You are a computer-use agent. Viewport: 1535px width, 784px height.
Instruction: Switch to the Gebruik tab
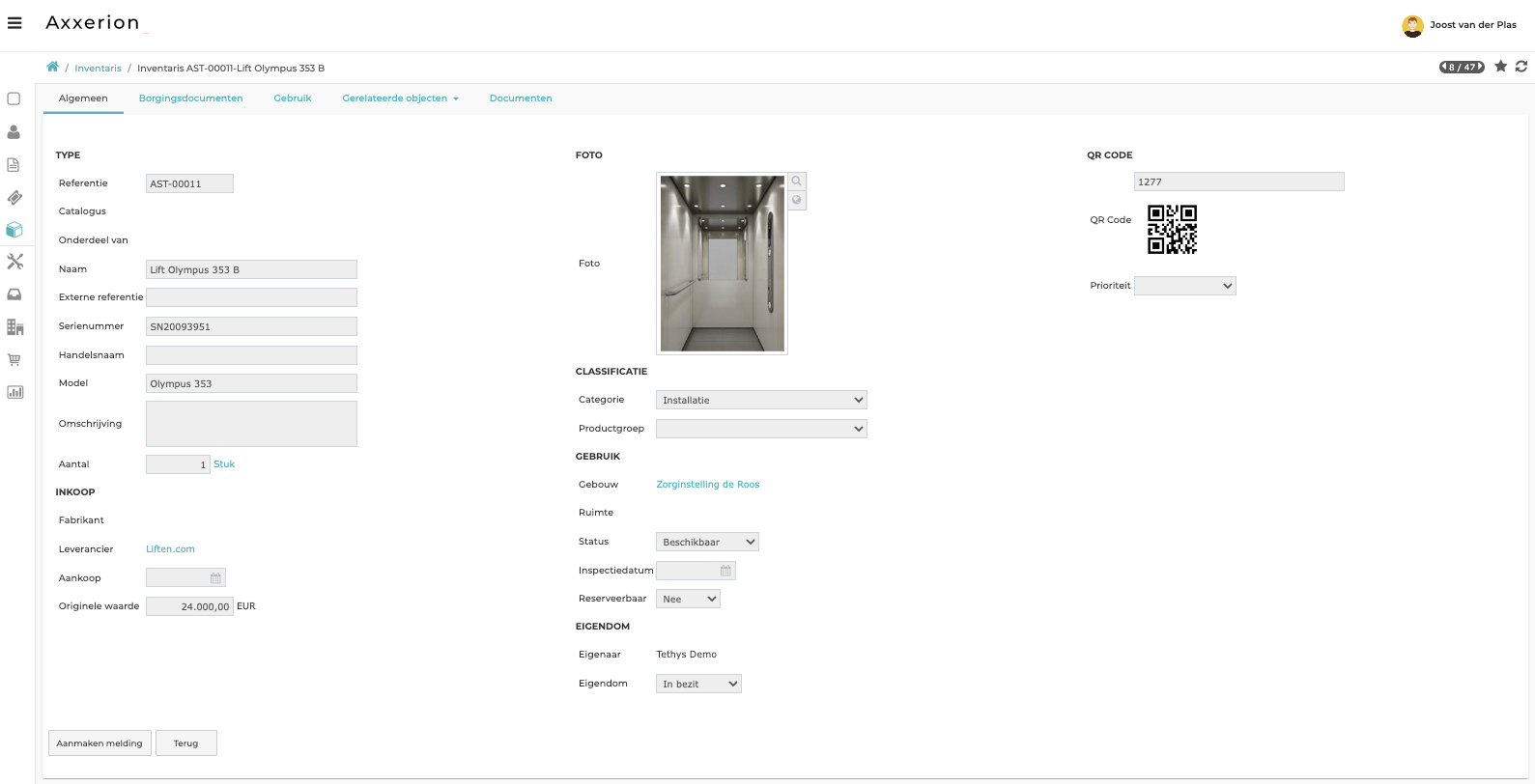[x=293, y=98]
